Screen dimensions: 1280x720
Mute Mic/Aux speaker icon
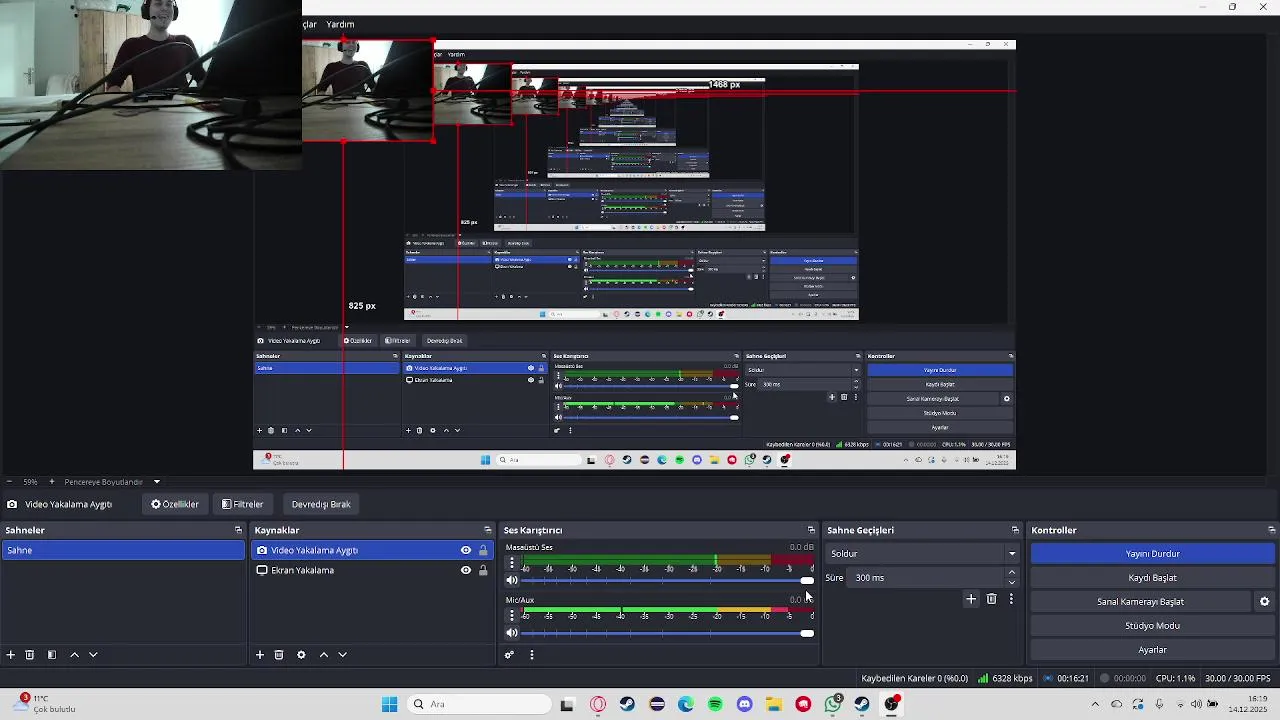(x=512, y=633)
